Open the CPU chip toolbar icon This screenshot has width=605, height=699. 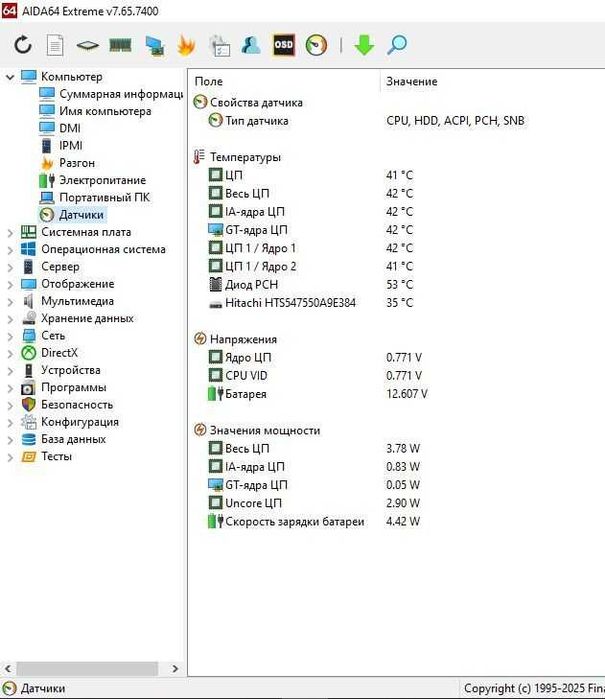tap(87, 45)
